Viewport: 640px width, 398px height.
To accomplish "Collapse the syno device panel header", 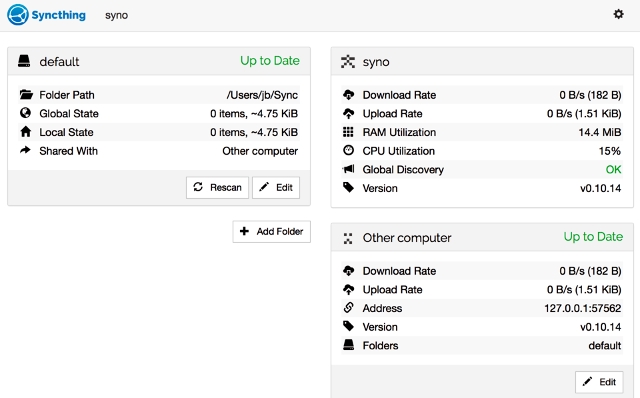I will point(482,61).
